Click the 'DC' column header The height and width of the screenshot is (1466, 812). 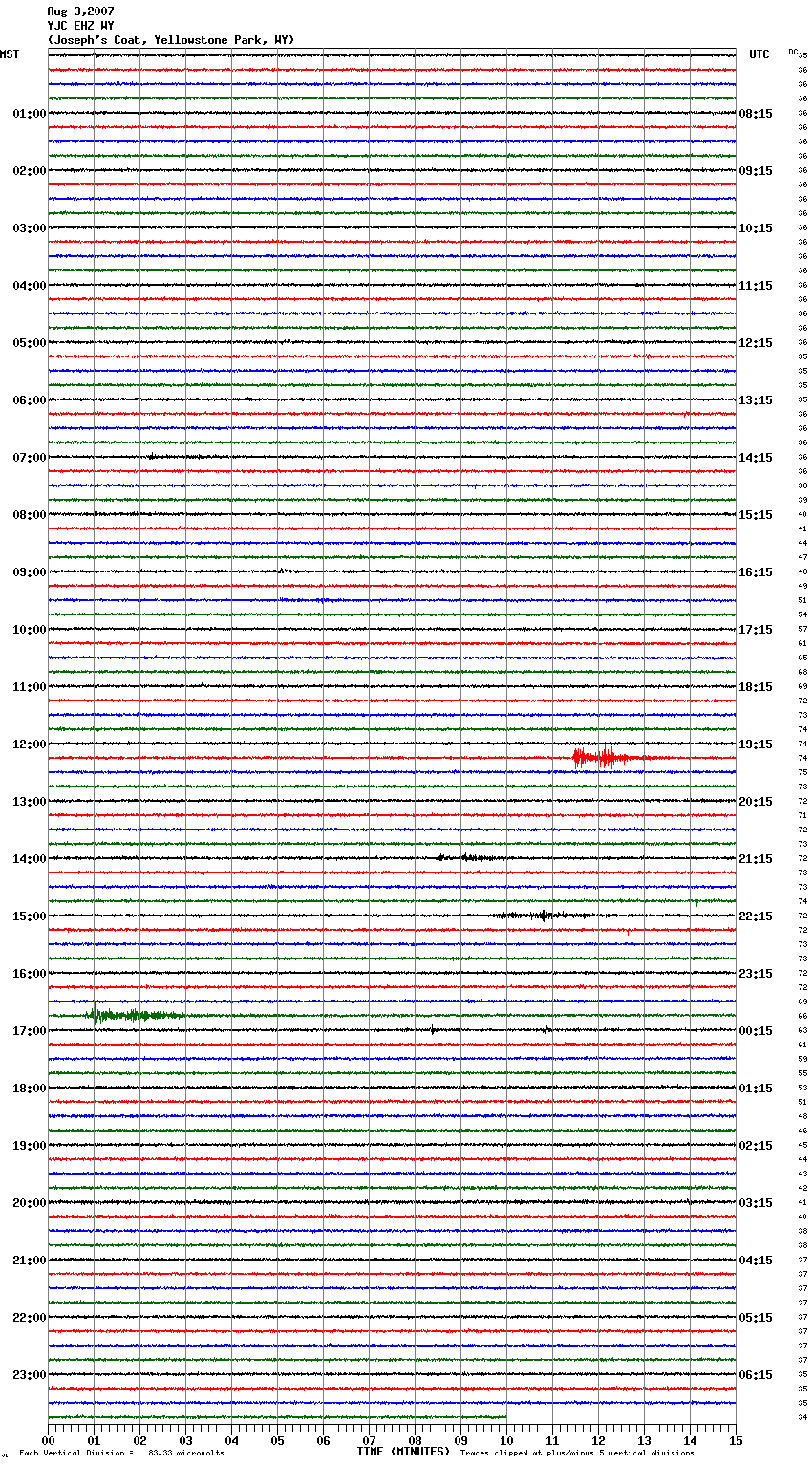793,52
